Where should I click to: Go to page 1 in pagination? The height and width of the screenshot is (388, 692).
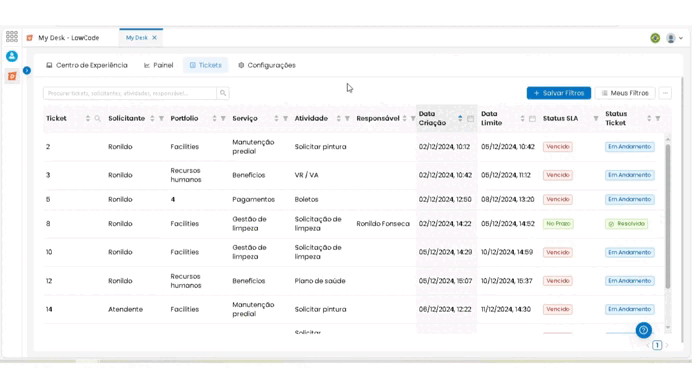657,345
